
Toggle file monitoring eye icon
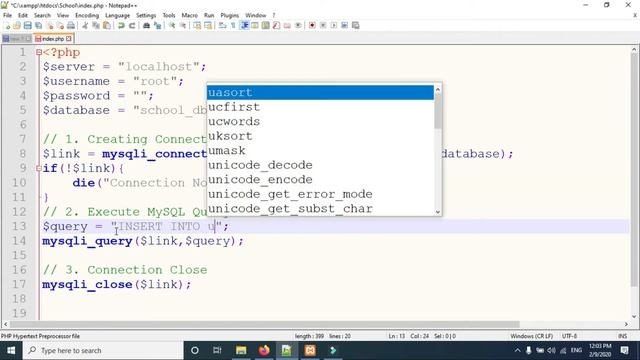click(298, 26)
